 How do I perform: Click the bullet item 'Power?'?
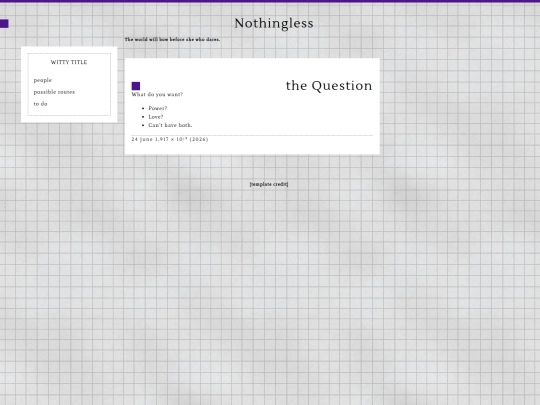point(158,108)
